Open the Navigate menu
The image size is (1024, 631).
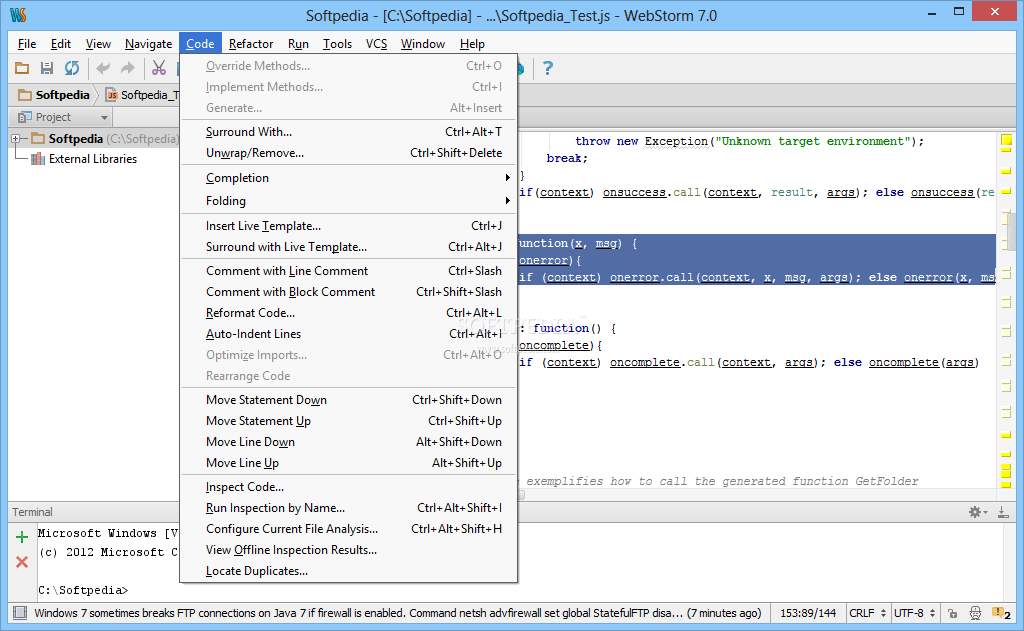tap(148, 44)
